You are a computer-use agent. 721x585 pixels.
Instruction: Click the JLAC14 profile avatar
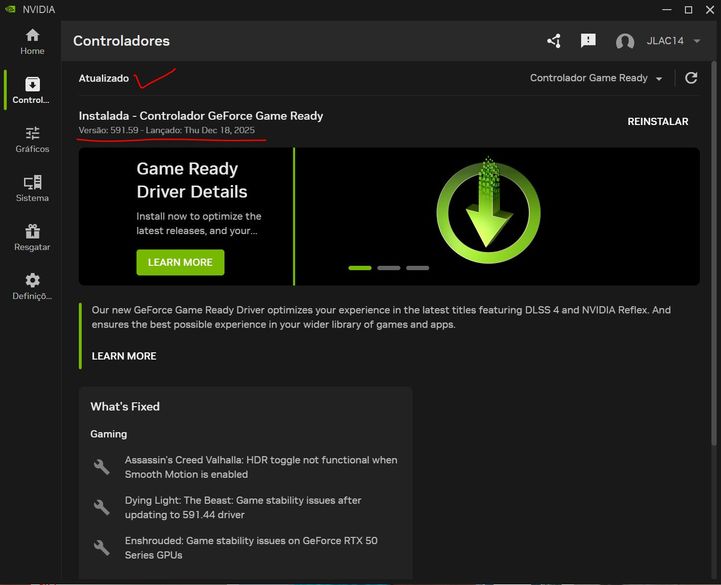(x=625, y=42)
